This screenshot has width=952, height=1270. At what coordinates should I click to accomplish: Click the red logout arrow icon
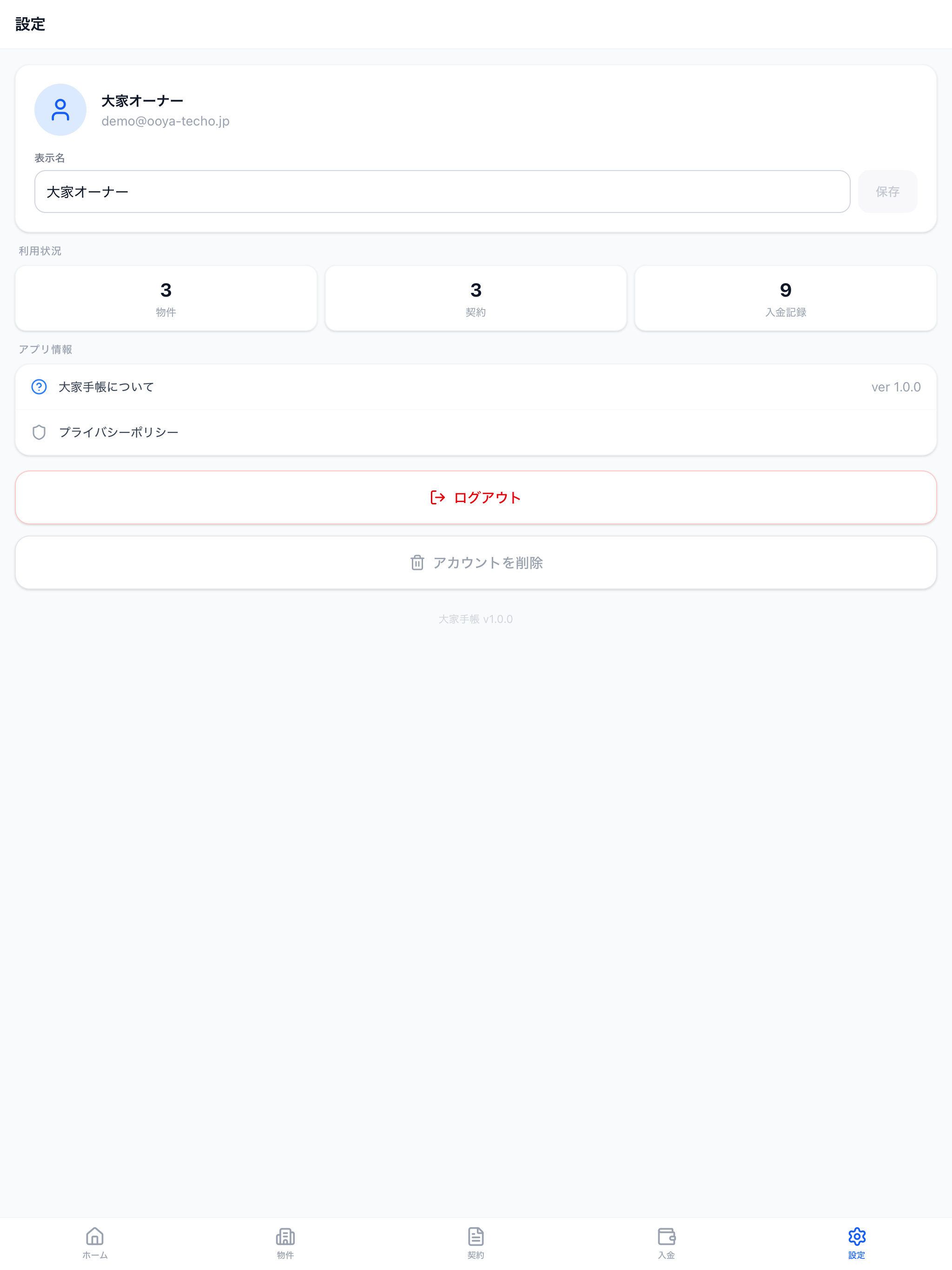pyautogui.click(x=437, y=498)
